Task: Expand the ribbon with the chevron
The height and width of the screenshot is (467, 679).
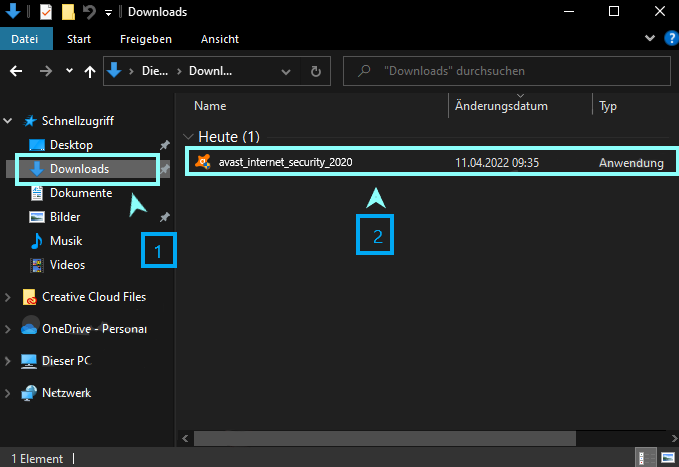Action: pyautogui.click(x=650, y=38)
